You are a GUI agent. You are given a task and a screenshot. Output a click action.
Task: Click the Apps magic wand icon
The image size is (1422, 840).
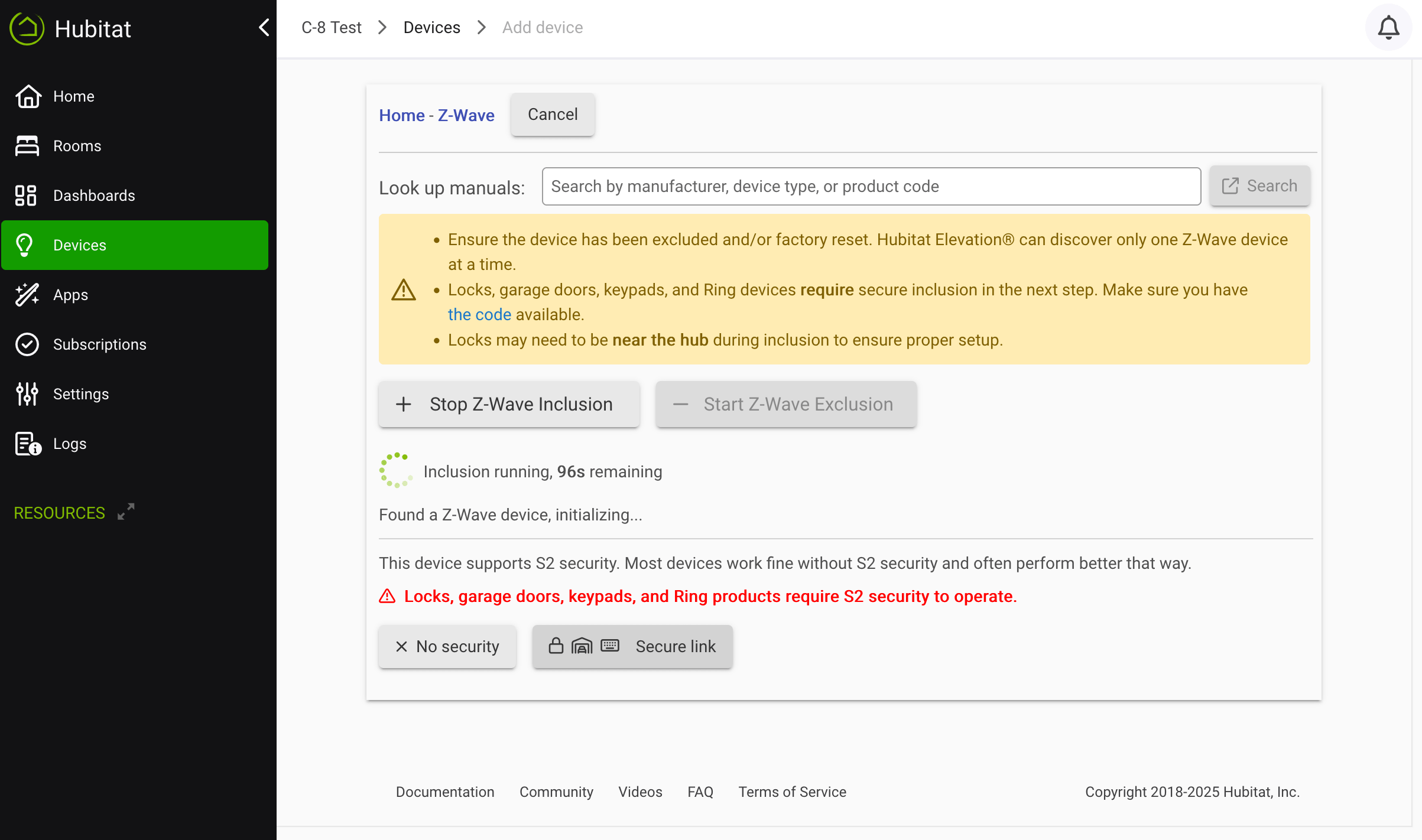[27, 295]
